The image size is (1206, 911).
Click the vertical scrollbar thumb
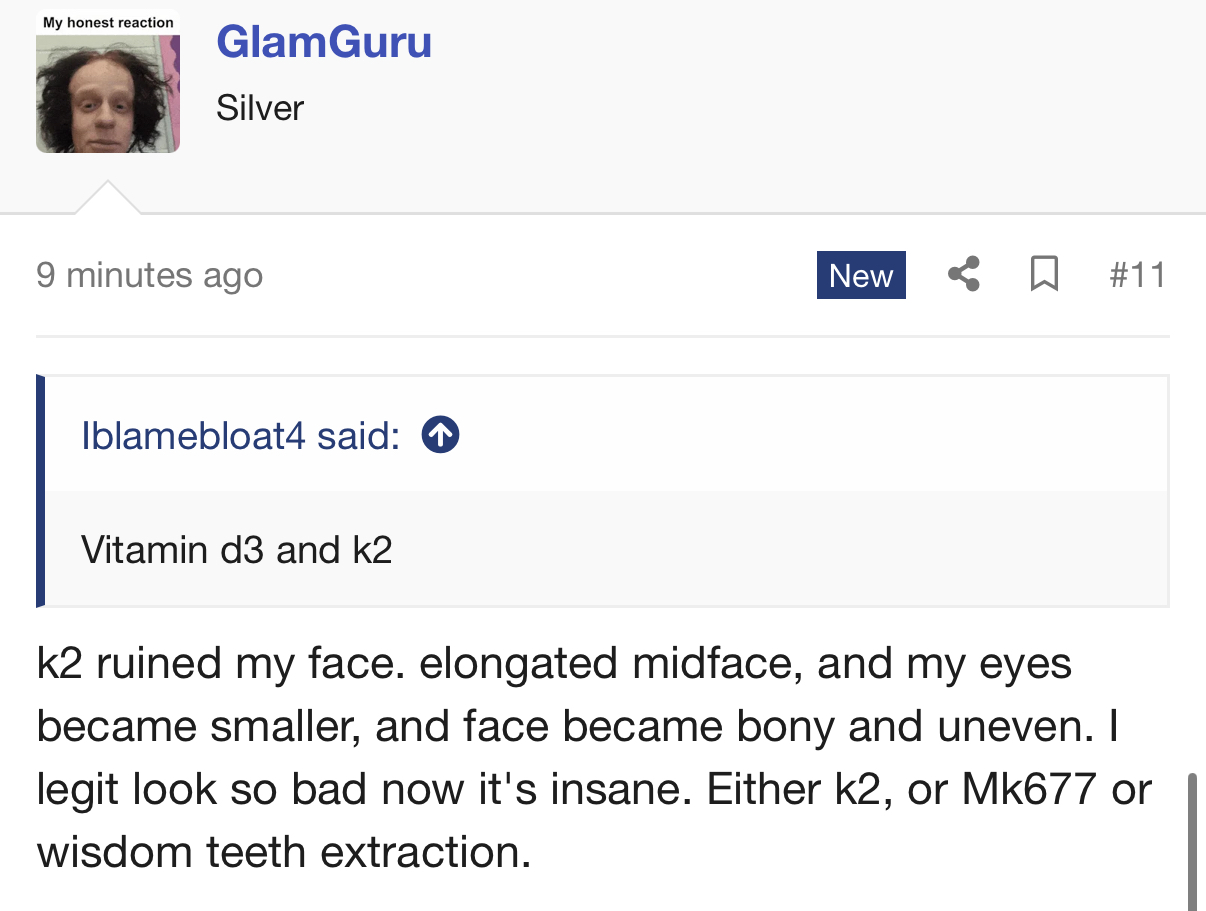1192,838
